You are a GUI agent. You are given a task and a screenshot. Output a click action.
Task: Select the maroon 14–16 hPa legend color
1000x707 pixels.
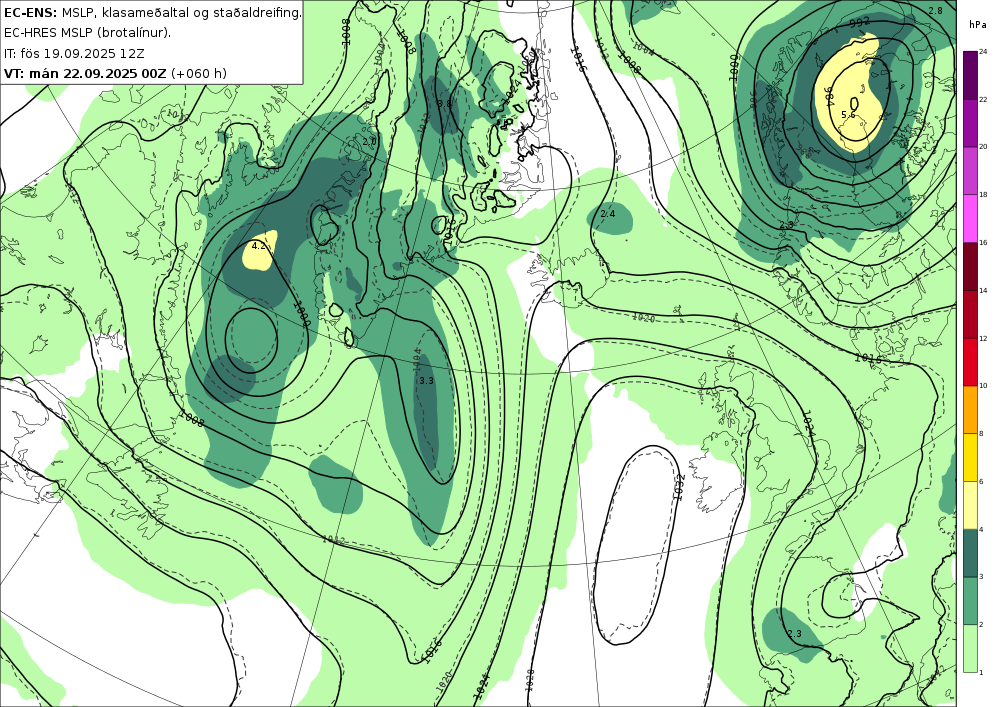[970, 266]
